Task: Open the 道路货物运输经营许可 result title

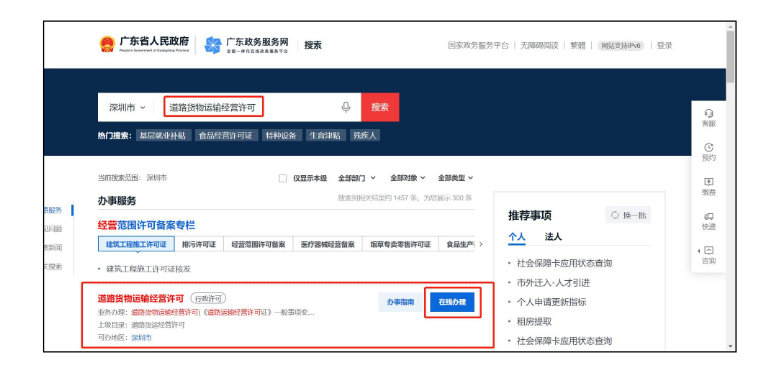Action: point(141,299)
